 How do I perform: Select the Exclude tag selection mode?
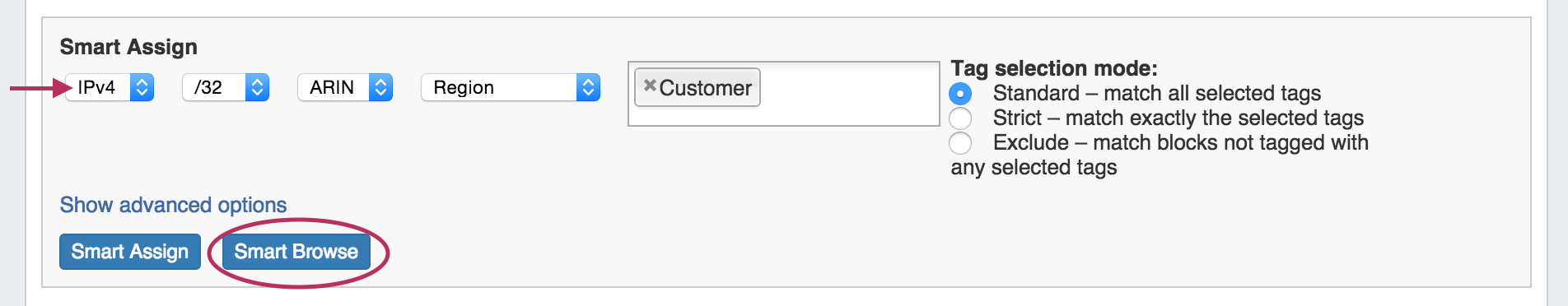point(960,143)
